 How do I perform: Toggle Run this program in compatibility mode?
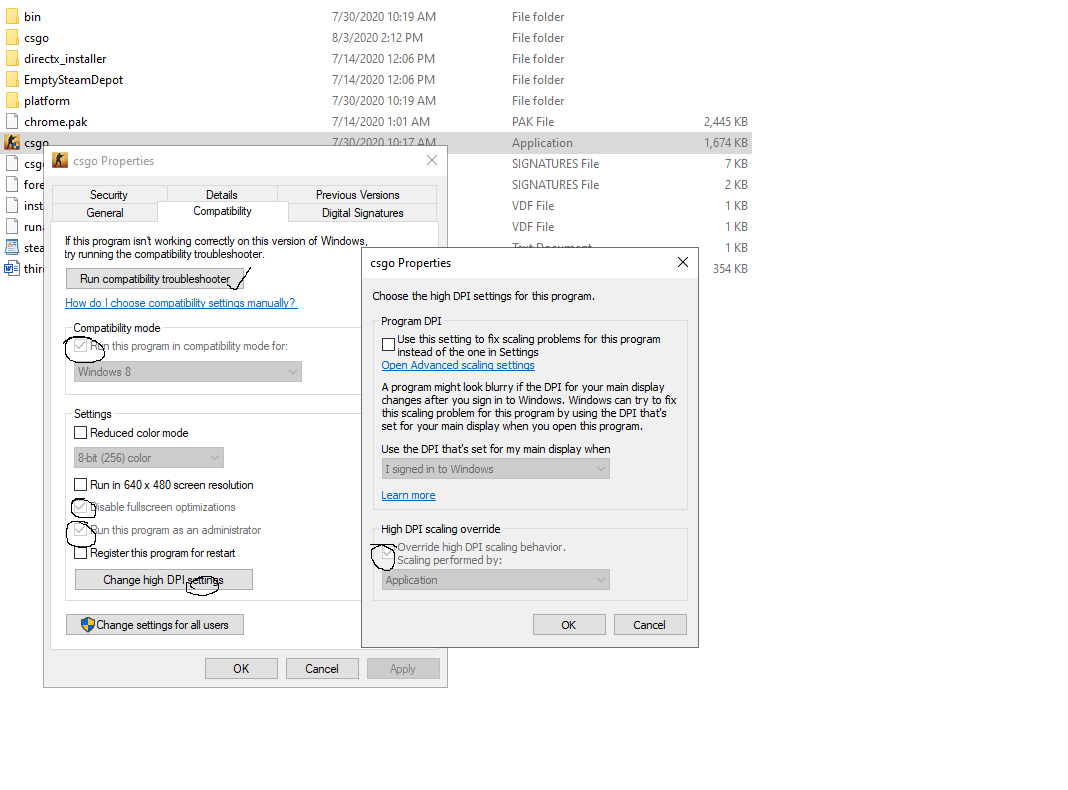coord(80,346)
